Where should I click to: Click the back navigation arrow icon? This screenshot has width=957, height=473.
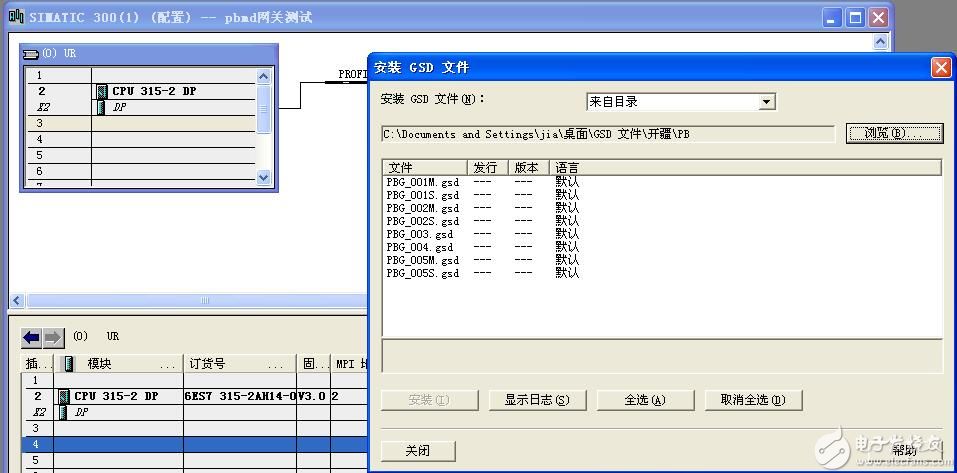[x=31, y=337]
